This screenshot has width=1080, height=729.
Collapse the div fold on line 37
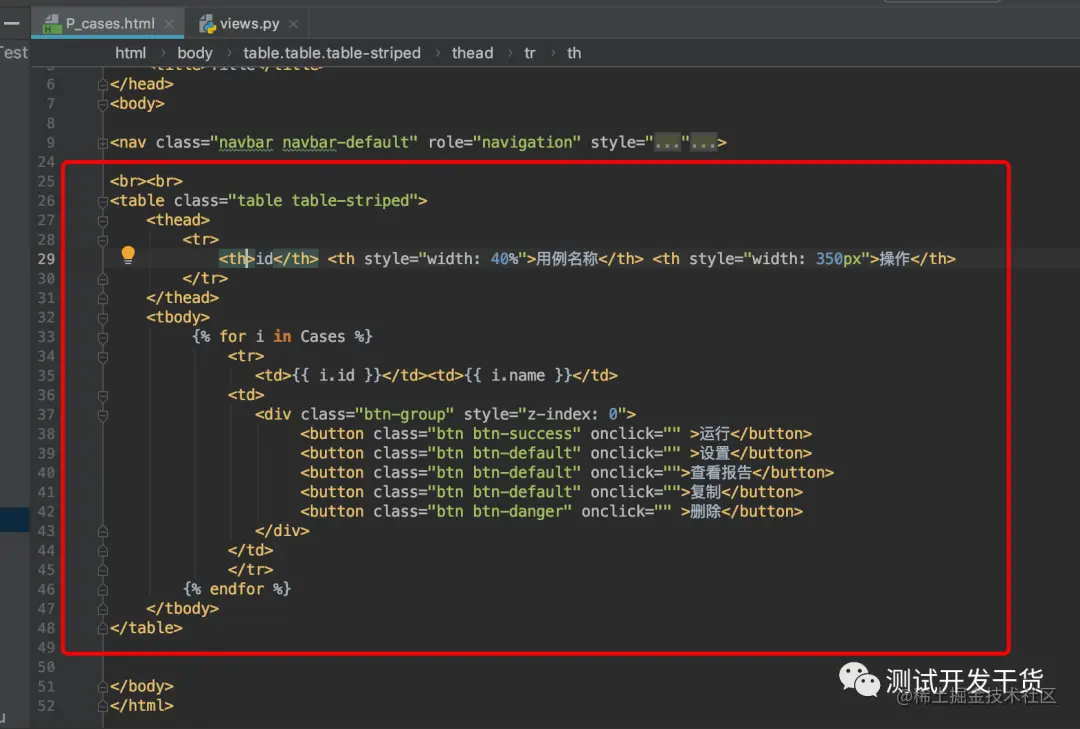pos(103,415)
